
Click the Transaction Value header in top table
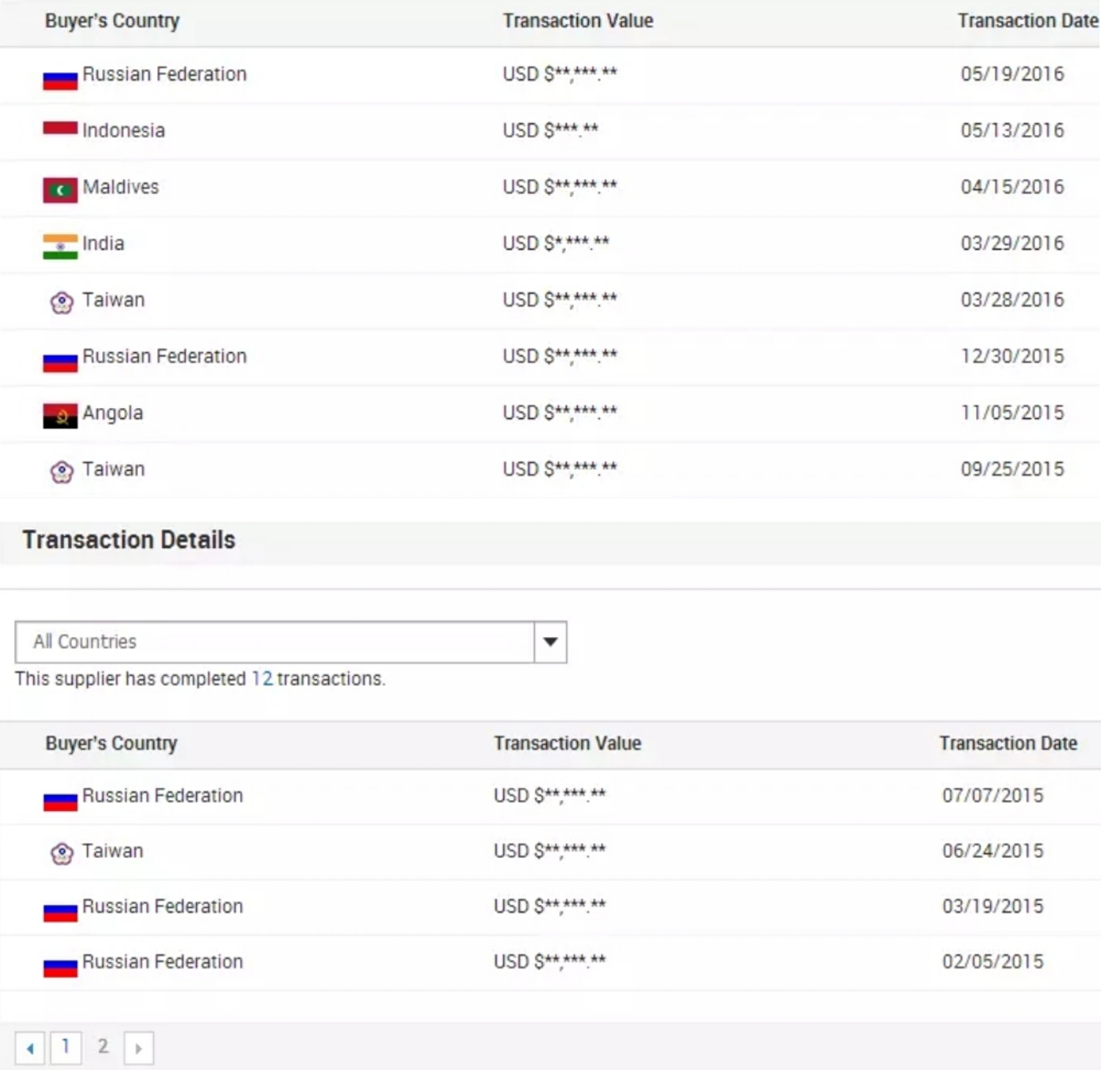tap(578, 21)
